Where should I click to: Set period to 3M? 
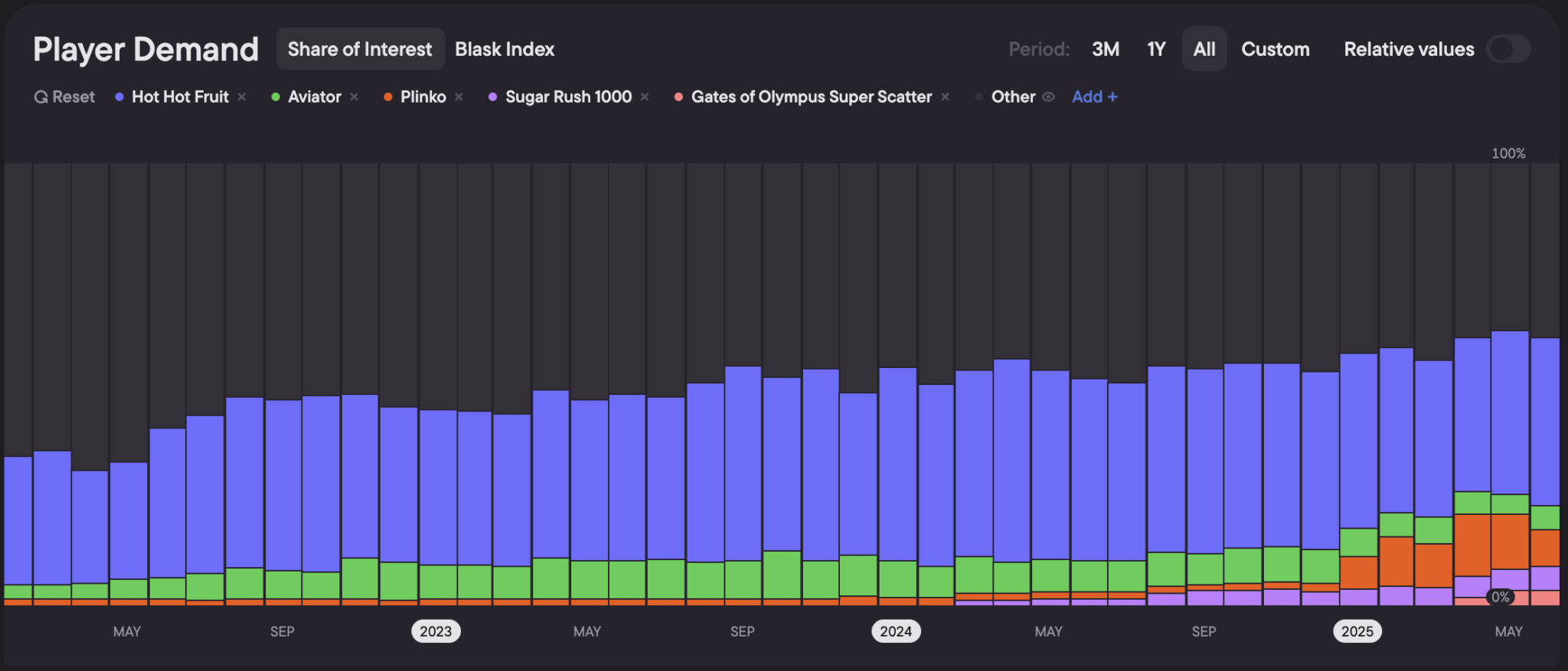(1106, 49)
